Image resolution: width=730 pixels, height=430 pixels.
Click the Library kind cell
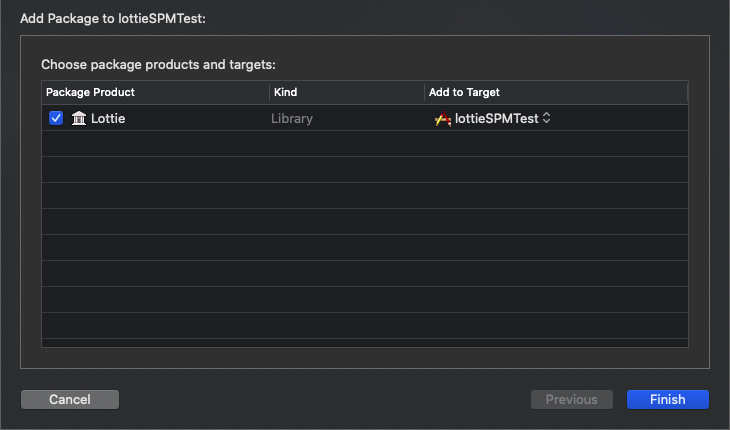pos(292,119)
